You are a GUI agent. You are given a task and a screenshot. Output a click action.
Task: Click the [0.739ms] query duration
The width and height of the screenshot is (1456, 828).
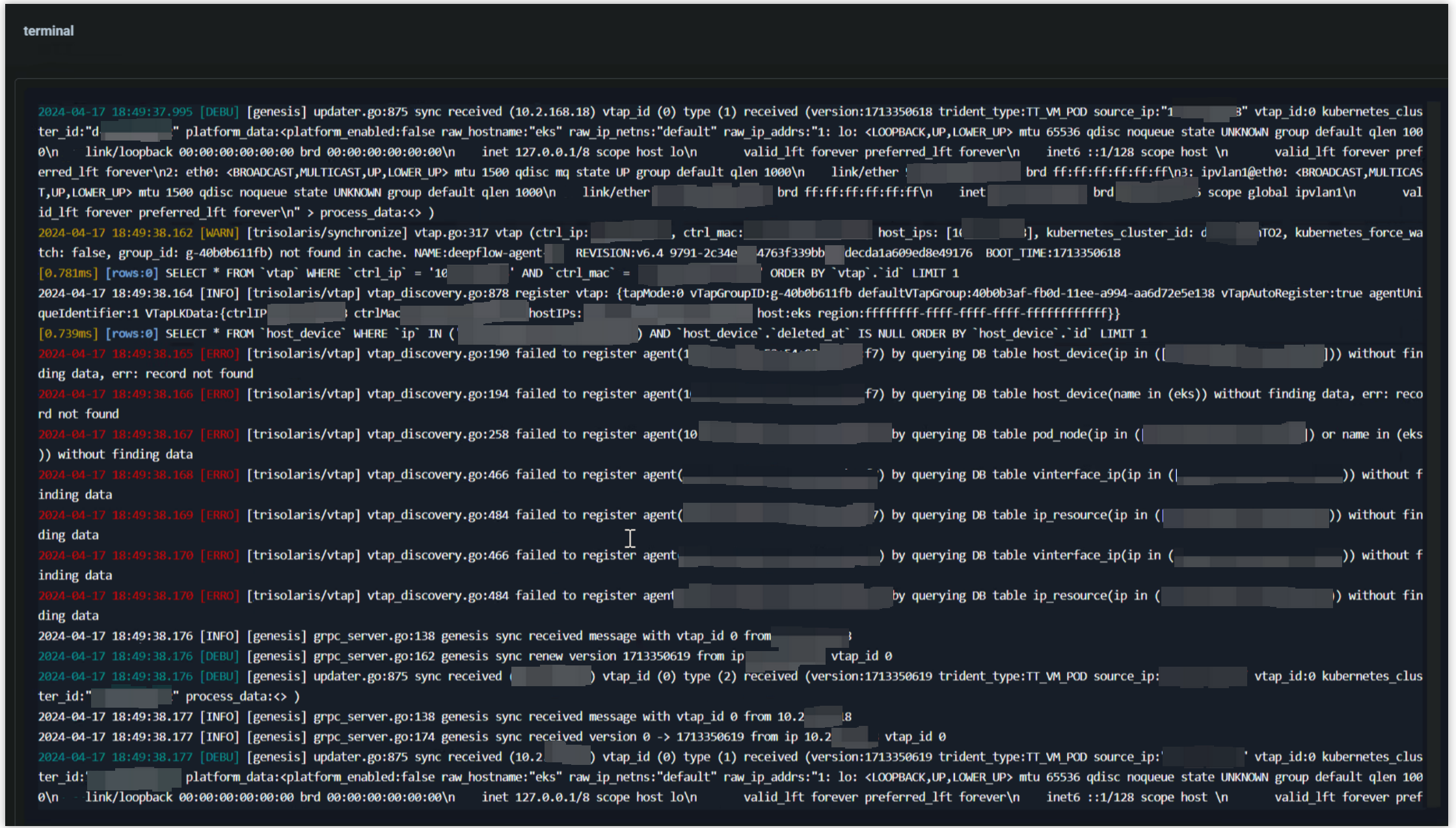tap(68, 334)
